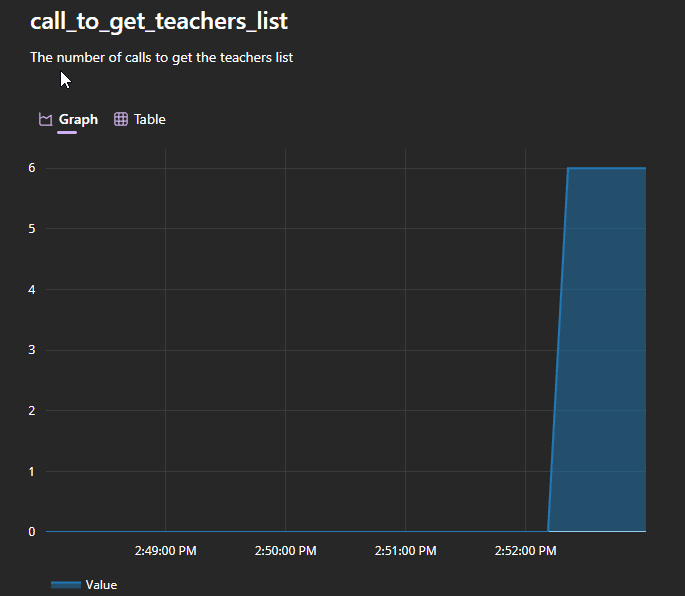Select the metric description text
The height and width of the screenshot is (596, 685).
tap(161, 58)
